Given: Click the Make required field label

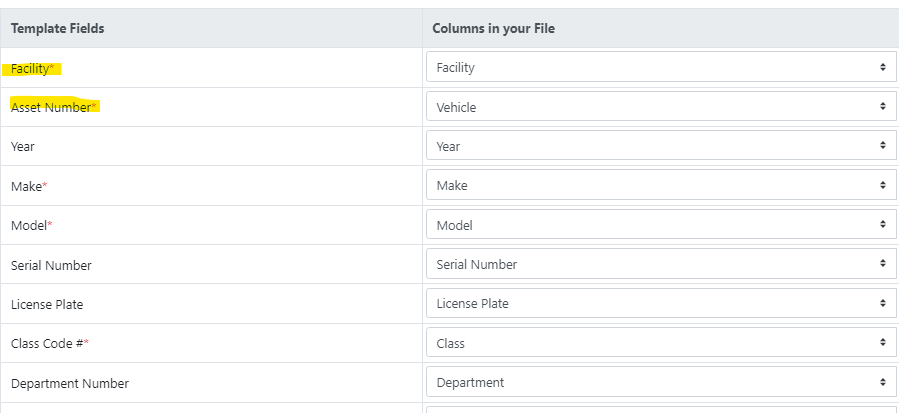Looking at the screenshot, I should coord(29,186).
